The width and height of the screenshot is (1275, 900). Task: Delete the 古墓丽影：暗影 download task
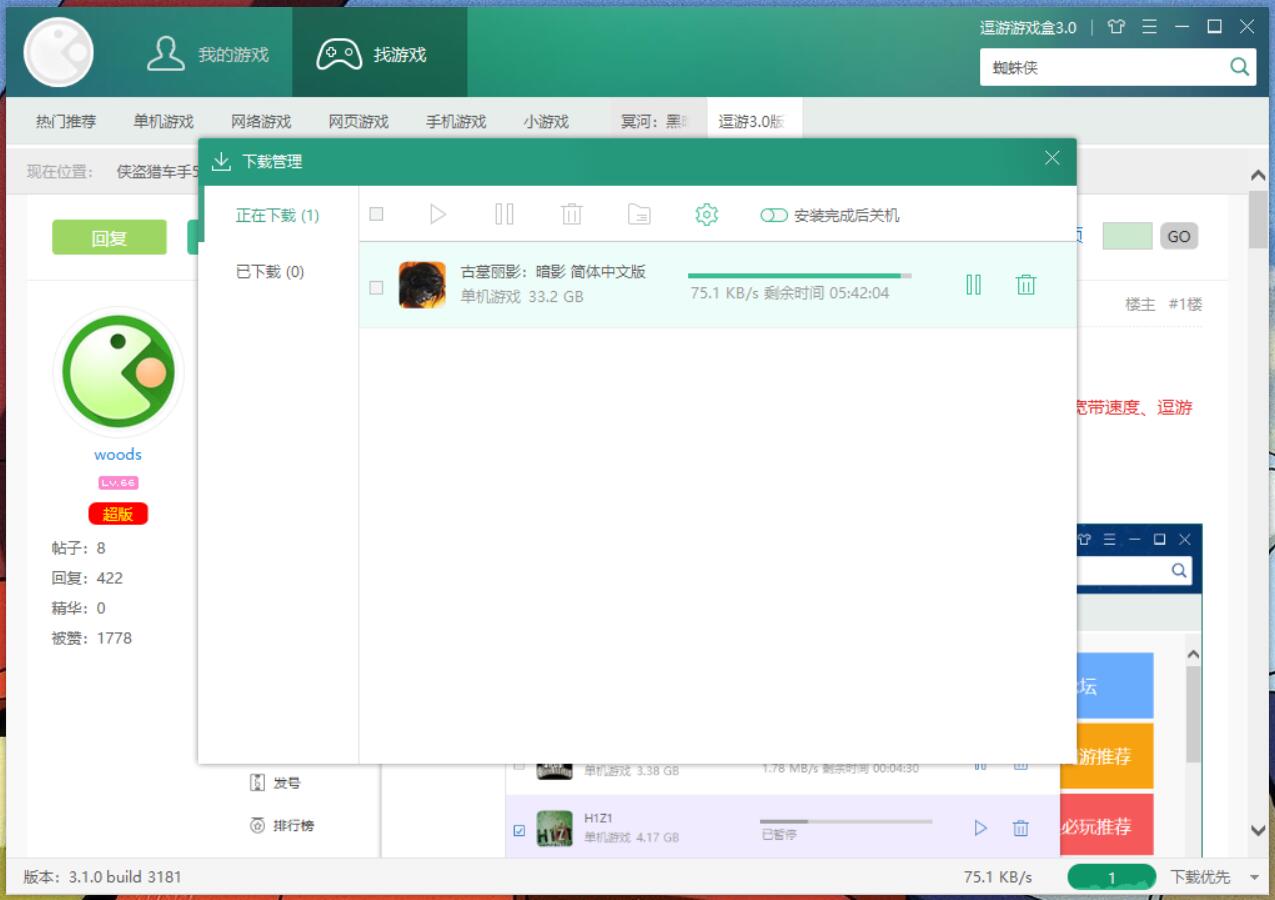[1026, 285]
